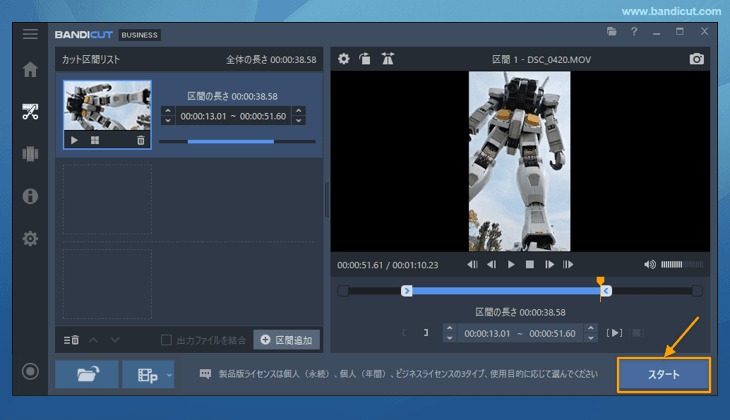Open the output folder icon in the title bar
The image size is (730, 420).
[612, 32]
